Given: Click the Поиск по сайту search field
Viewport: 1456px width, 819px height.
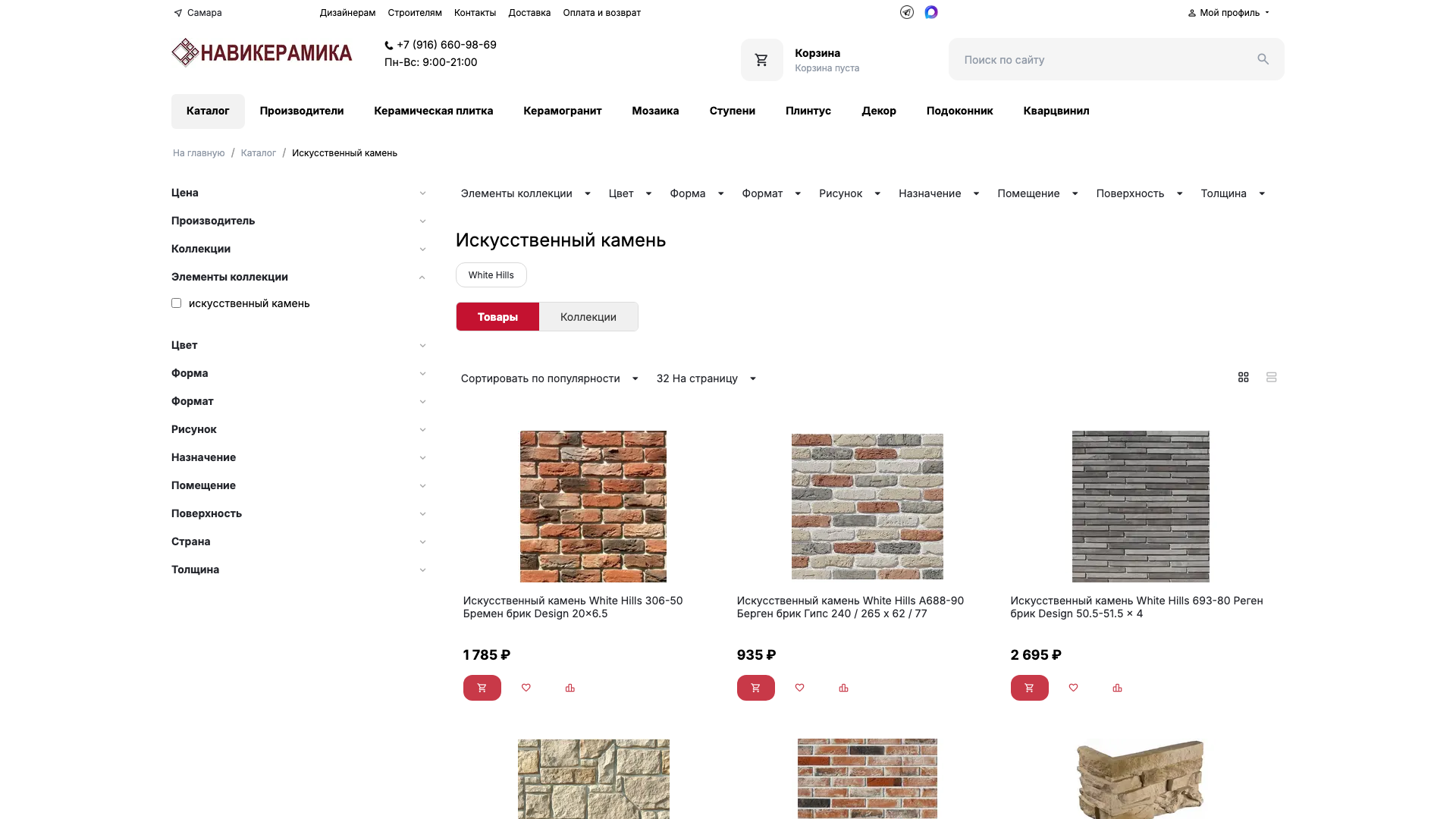Looking at the screenshot, I should [x=1116, y=59].
